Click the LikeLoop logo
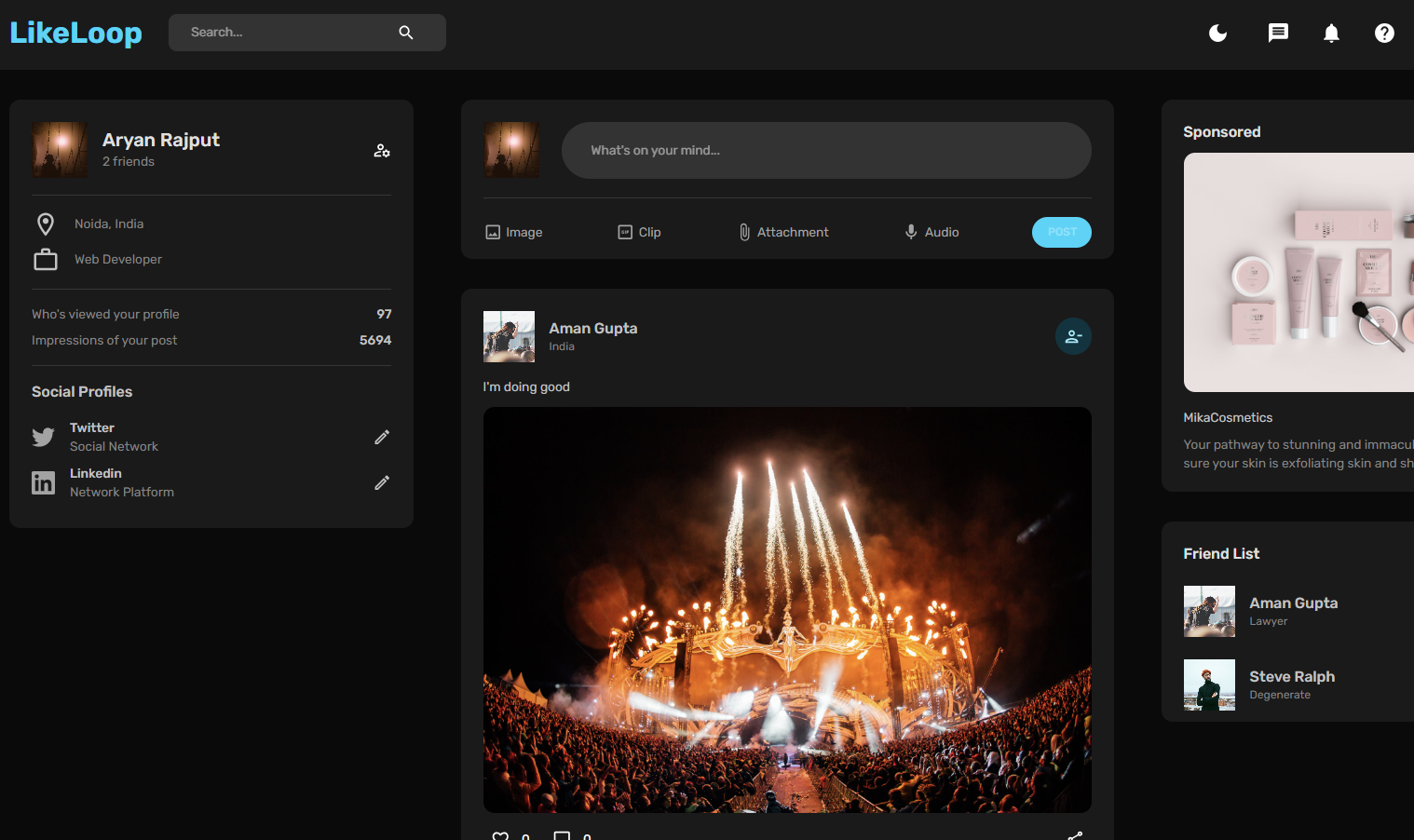The width and height of the screenshot is (1414, 840). [x=75, y=33]
